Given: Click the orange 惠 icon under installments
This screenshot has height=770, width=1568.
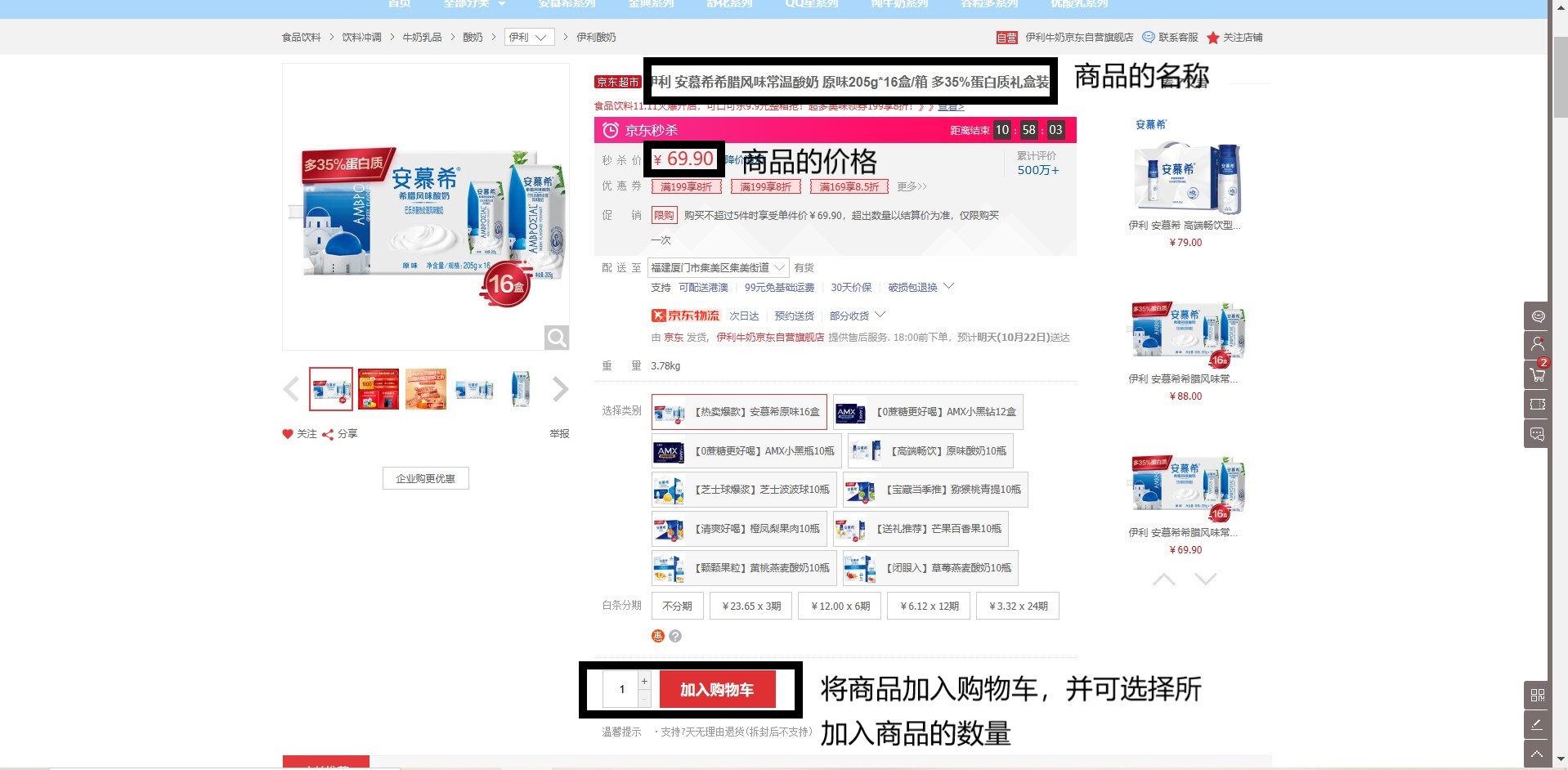Looking at the screenshot, I should [658, 636].
